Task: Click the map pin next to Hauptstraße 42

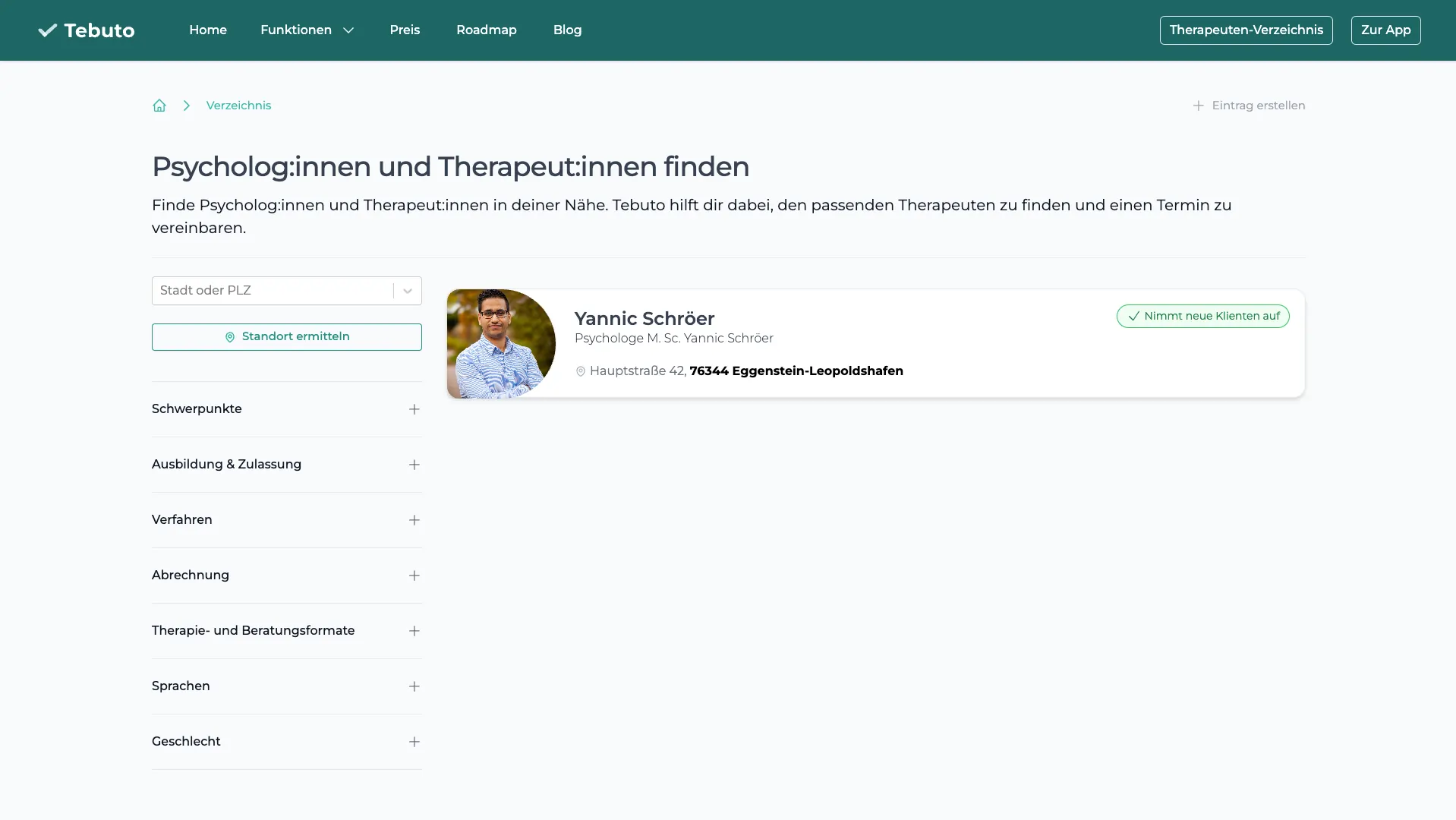Action: tap(580, 371)
